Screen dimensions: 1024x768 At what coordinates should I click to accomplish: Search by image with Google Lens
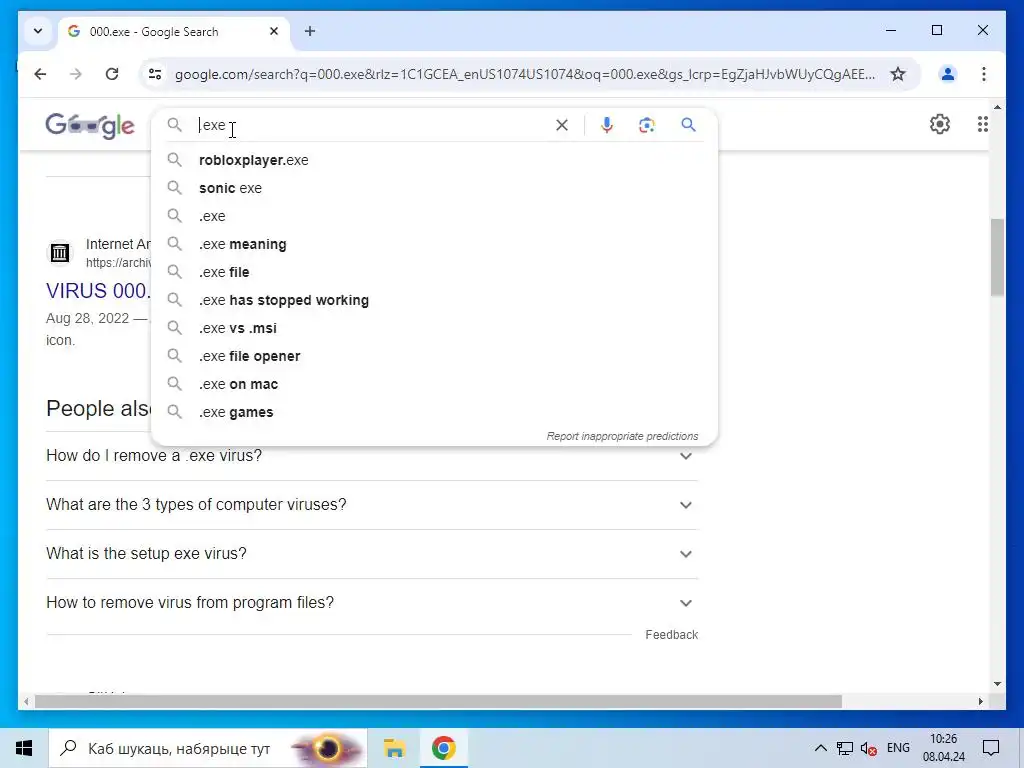click(x=647, y=125)
